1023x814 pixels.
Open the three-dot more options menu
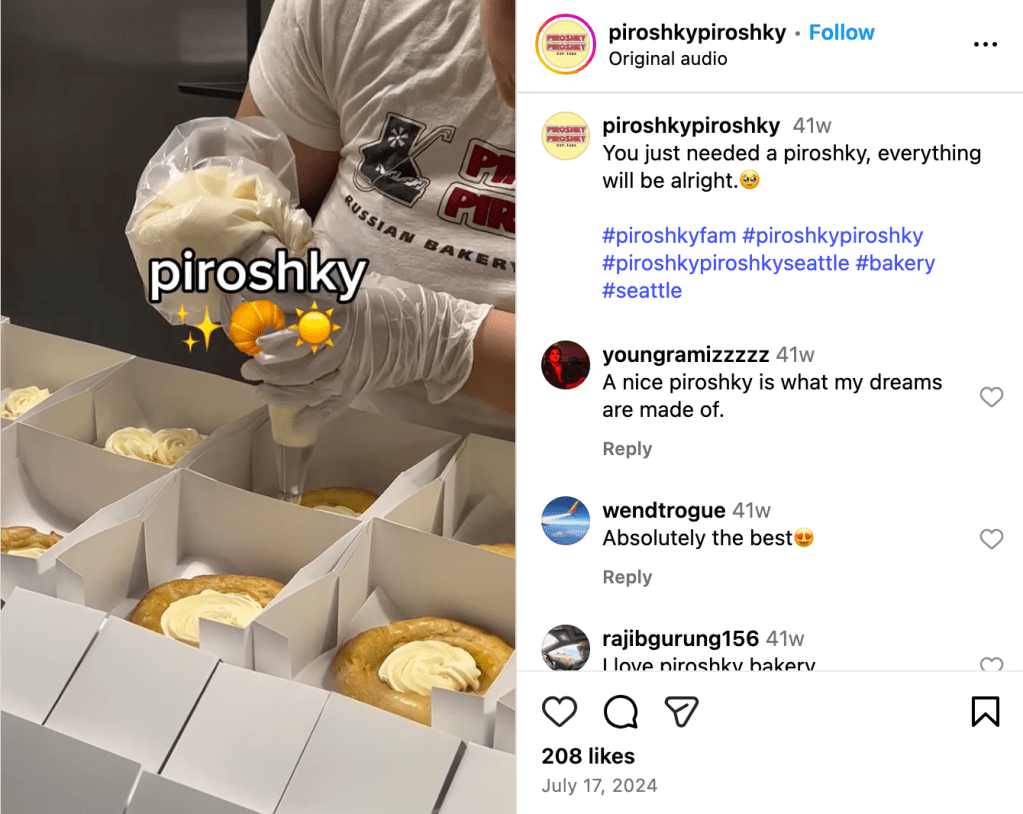pos(985,44)
